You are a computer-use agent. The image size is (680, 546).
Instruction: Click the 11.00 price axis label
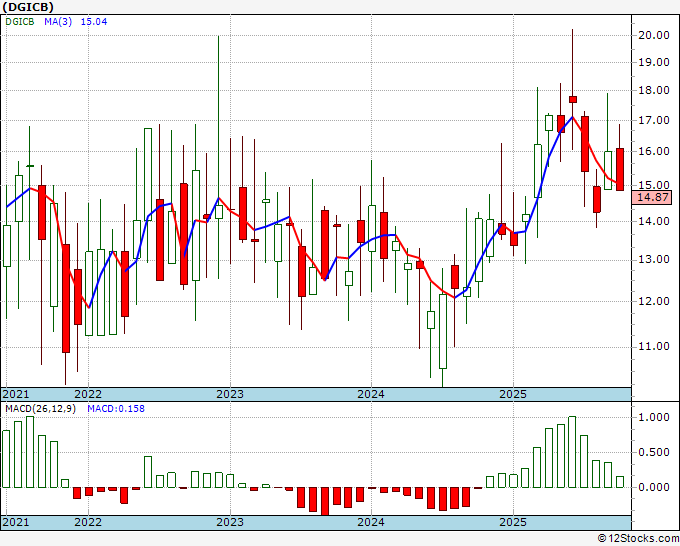point(654,346)
